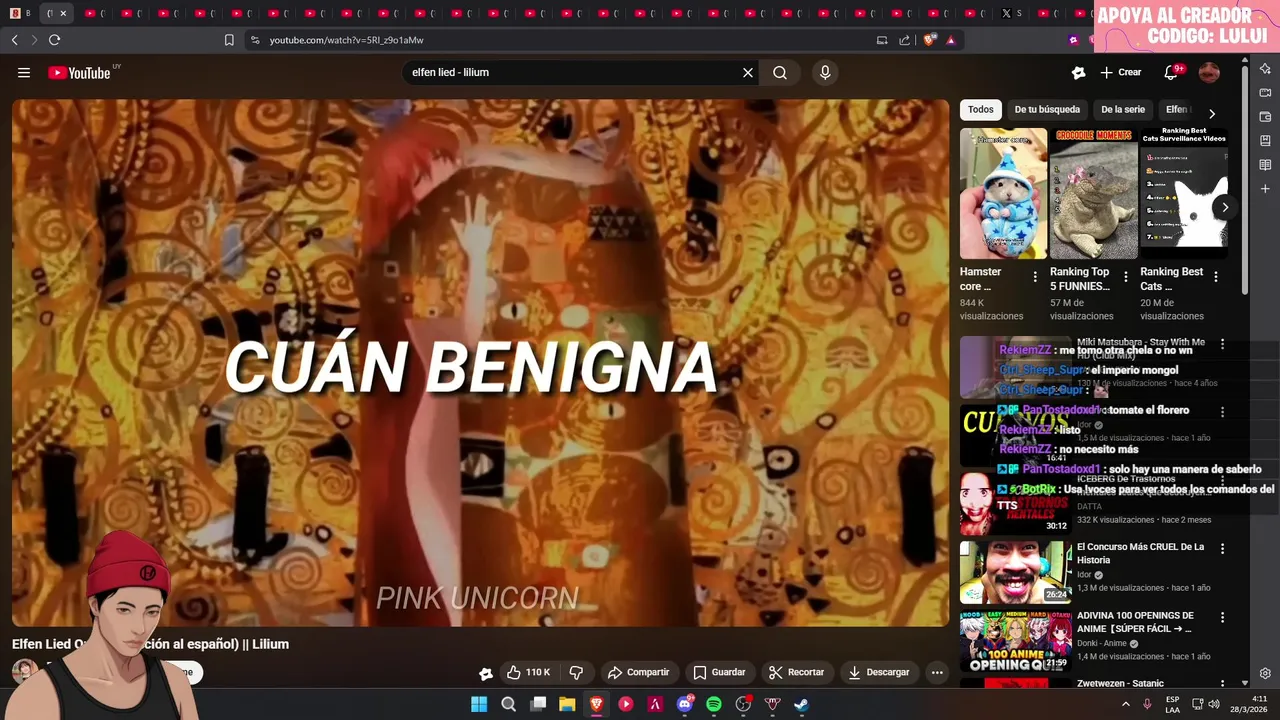Open YouTube notifications bell
Viewport: 1280px width, 720px height.
[1171, 72]
